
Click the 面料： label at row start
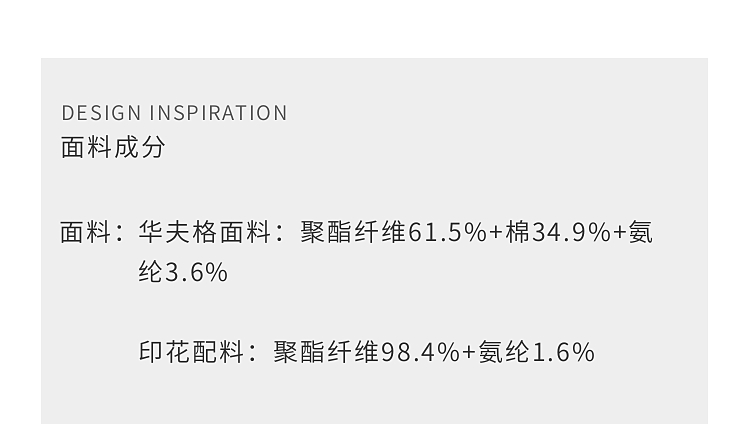pyautogui.click(x=93, y=233)
